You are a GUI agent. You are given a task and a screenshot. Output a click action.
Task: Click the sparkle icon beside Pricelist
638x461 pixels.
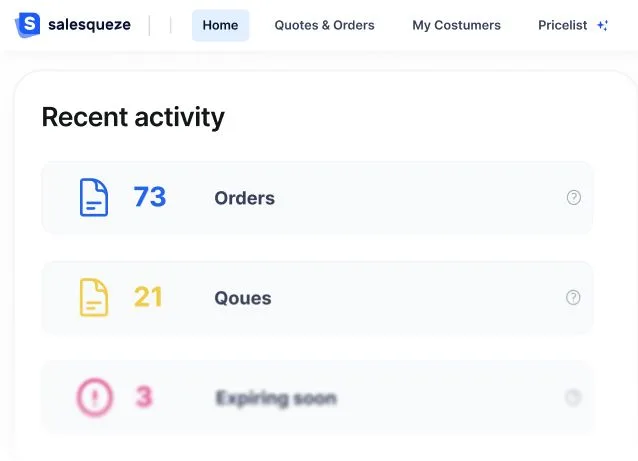click(x=602, y=25)
